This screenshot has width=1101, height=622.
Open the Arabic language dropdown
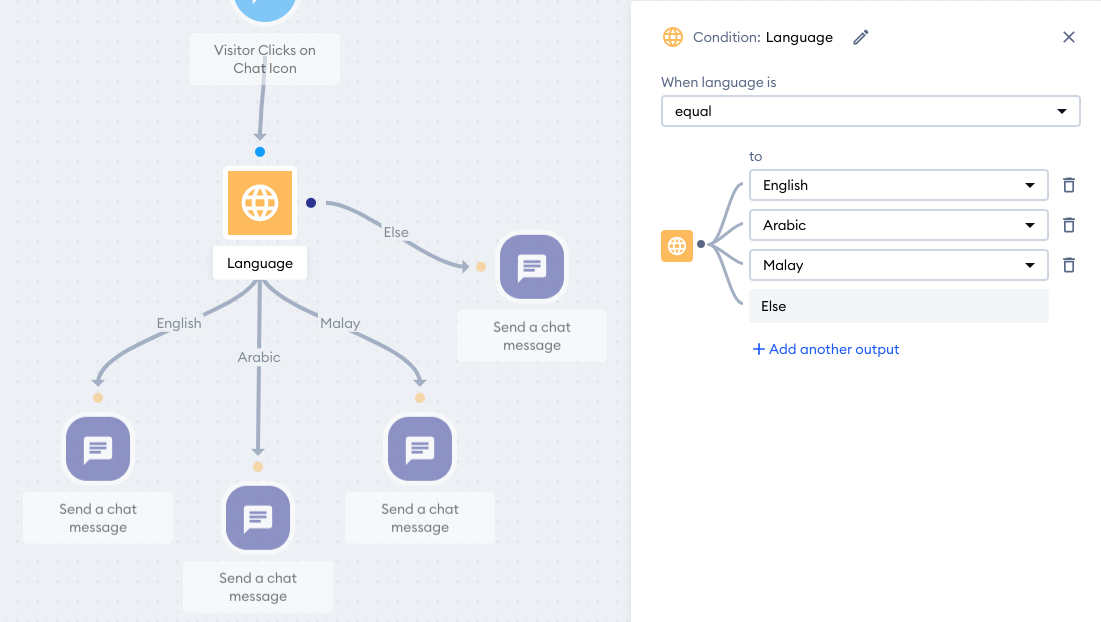[x=899, y=225]
